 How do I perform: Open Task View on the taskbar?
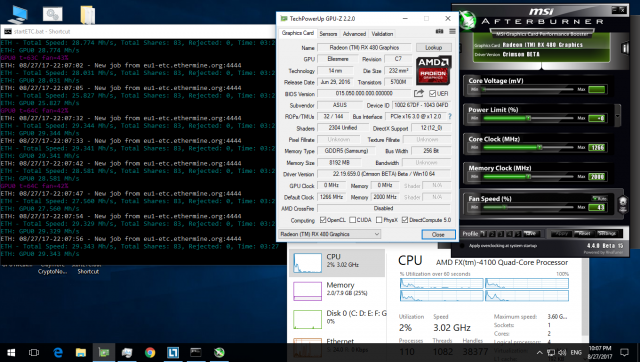coord(33,352)
